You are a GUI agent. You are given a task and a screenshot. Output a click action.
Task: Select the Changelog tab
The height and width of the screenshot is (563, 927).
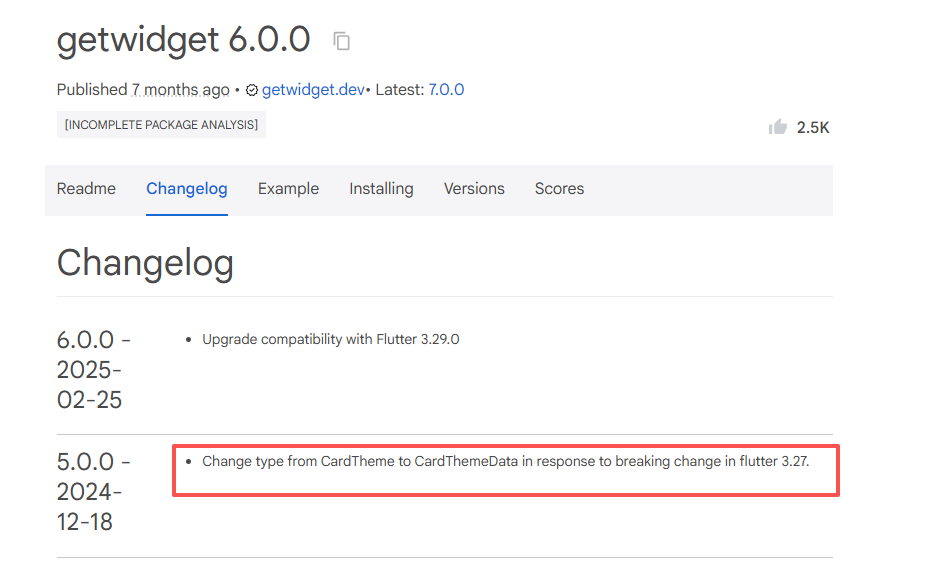186,188
